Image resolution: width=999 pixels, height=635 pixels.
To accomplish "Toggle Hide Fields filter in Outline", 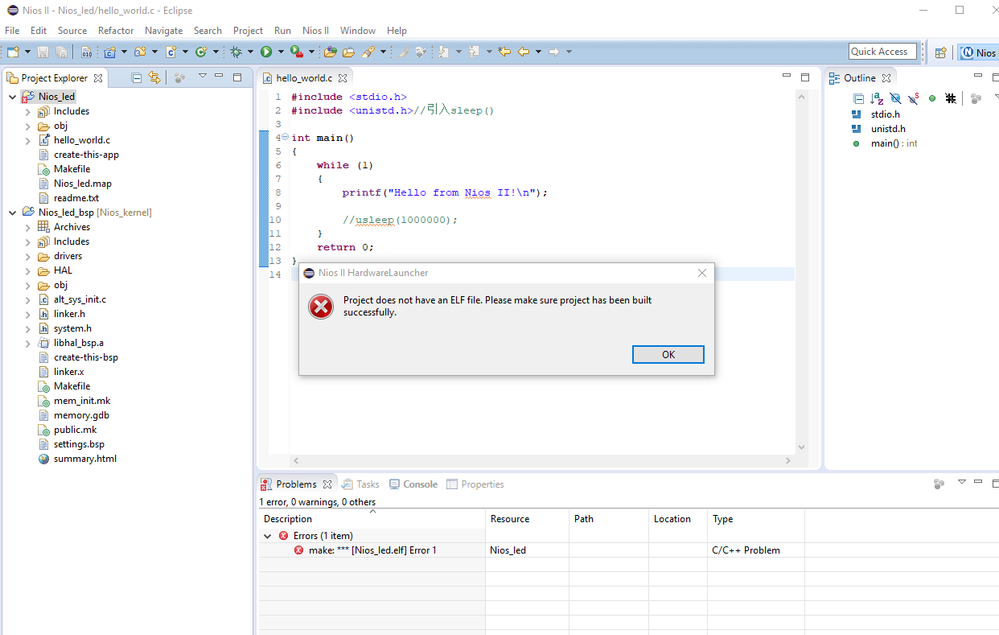I will click(895, 98).
